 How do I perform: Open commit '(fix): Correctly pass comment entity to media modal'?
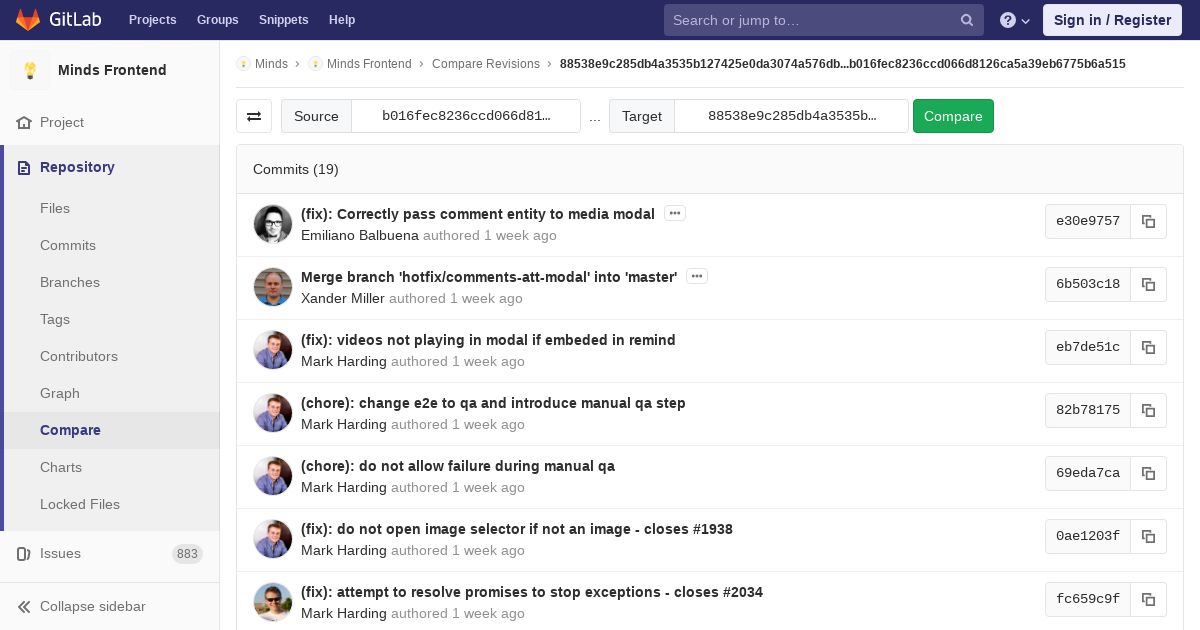[x=478, y=214]
